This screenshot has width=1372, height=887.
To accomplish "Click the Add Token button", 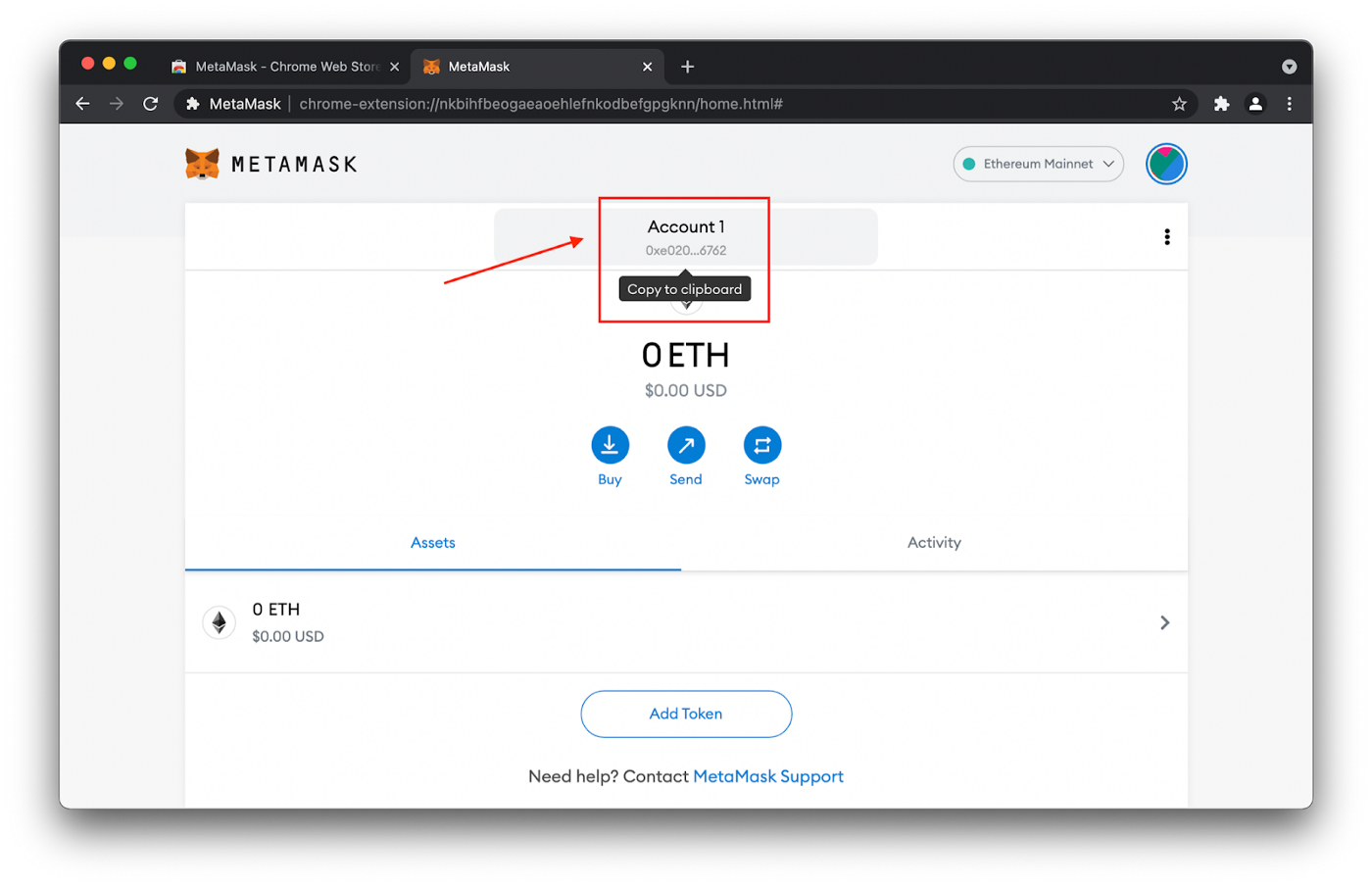I will click(686, 714).
